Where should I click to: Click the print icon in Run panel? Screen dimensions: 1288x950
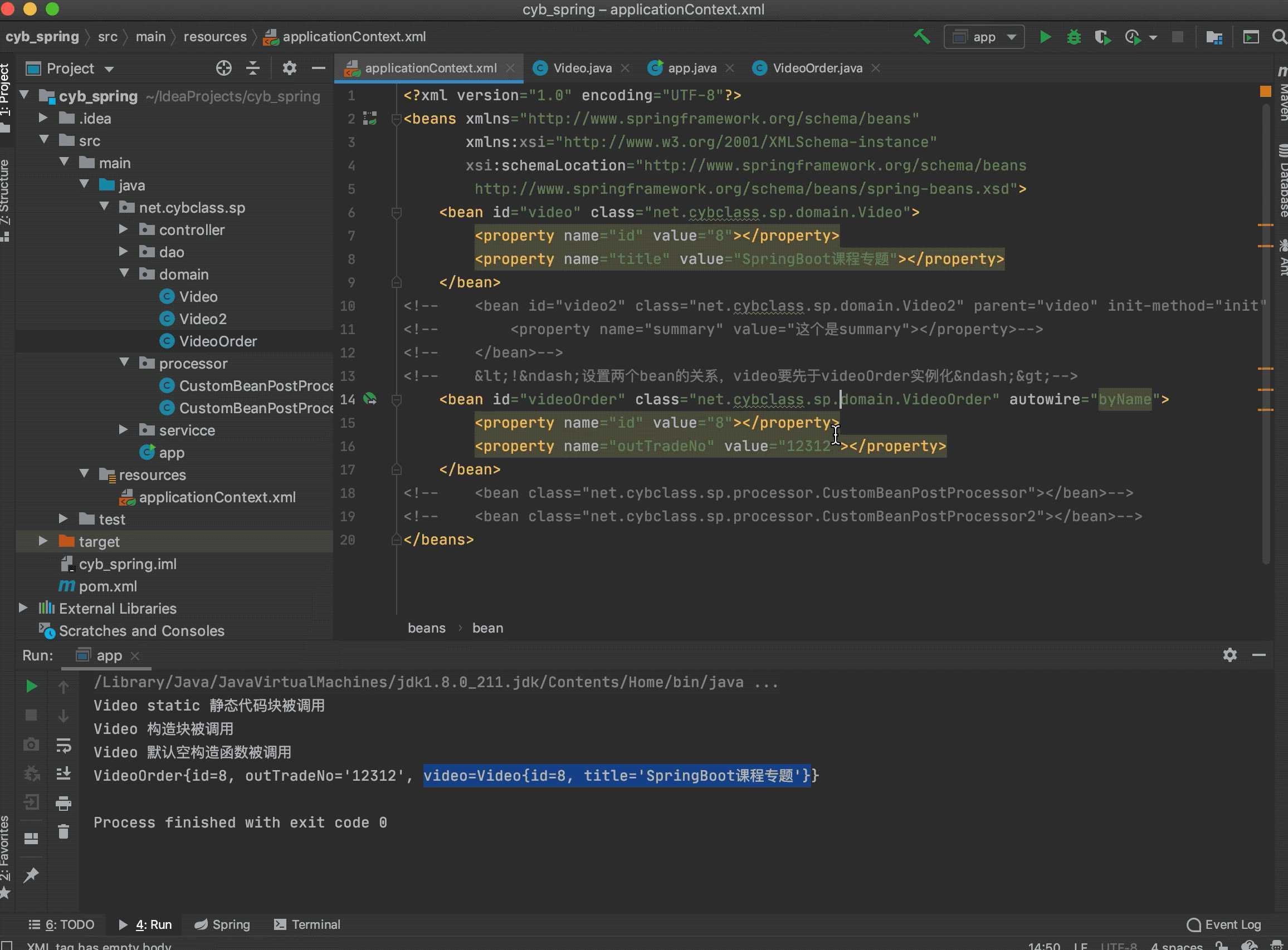tap(64, 803)
